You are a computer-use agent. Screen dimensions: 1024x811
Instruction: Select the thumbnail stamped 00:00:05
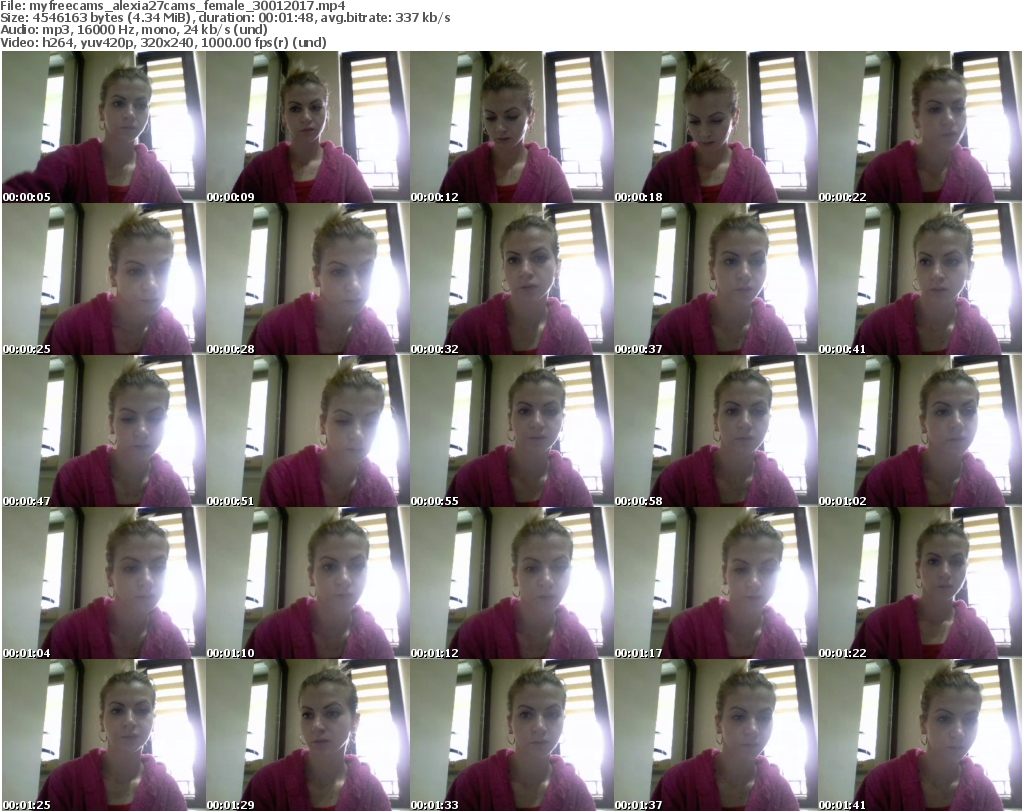click(x=103, y=127)
